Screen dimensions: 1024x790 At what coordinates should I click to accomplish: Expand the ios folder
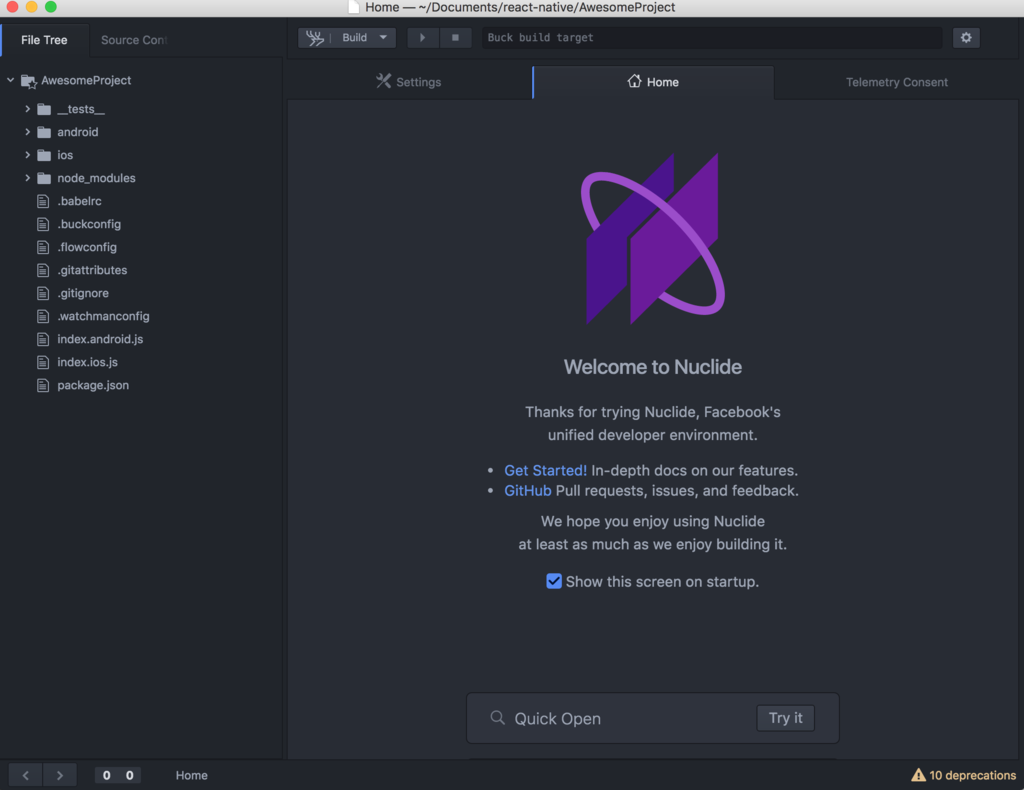(27, 155)
